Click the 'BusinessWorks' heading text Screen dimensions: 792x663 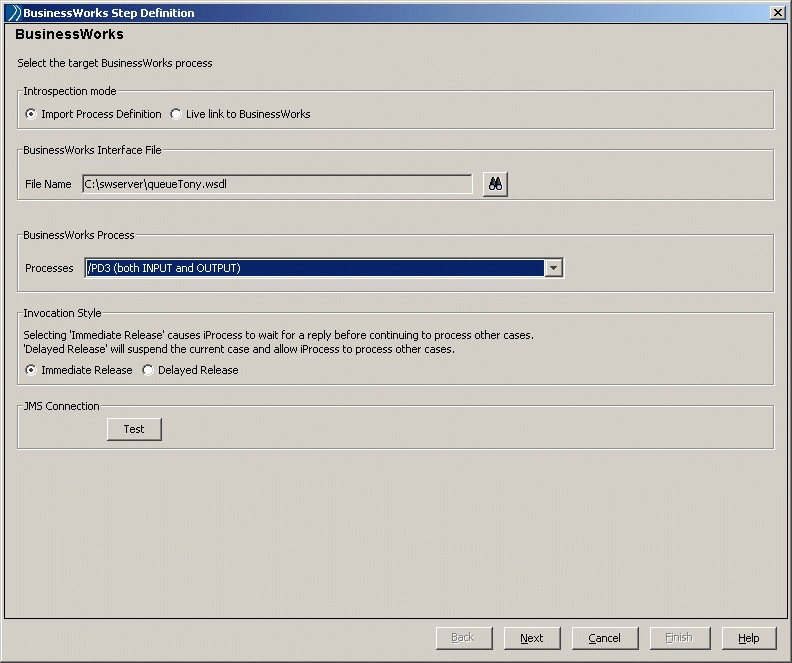69,34
